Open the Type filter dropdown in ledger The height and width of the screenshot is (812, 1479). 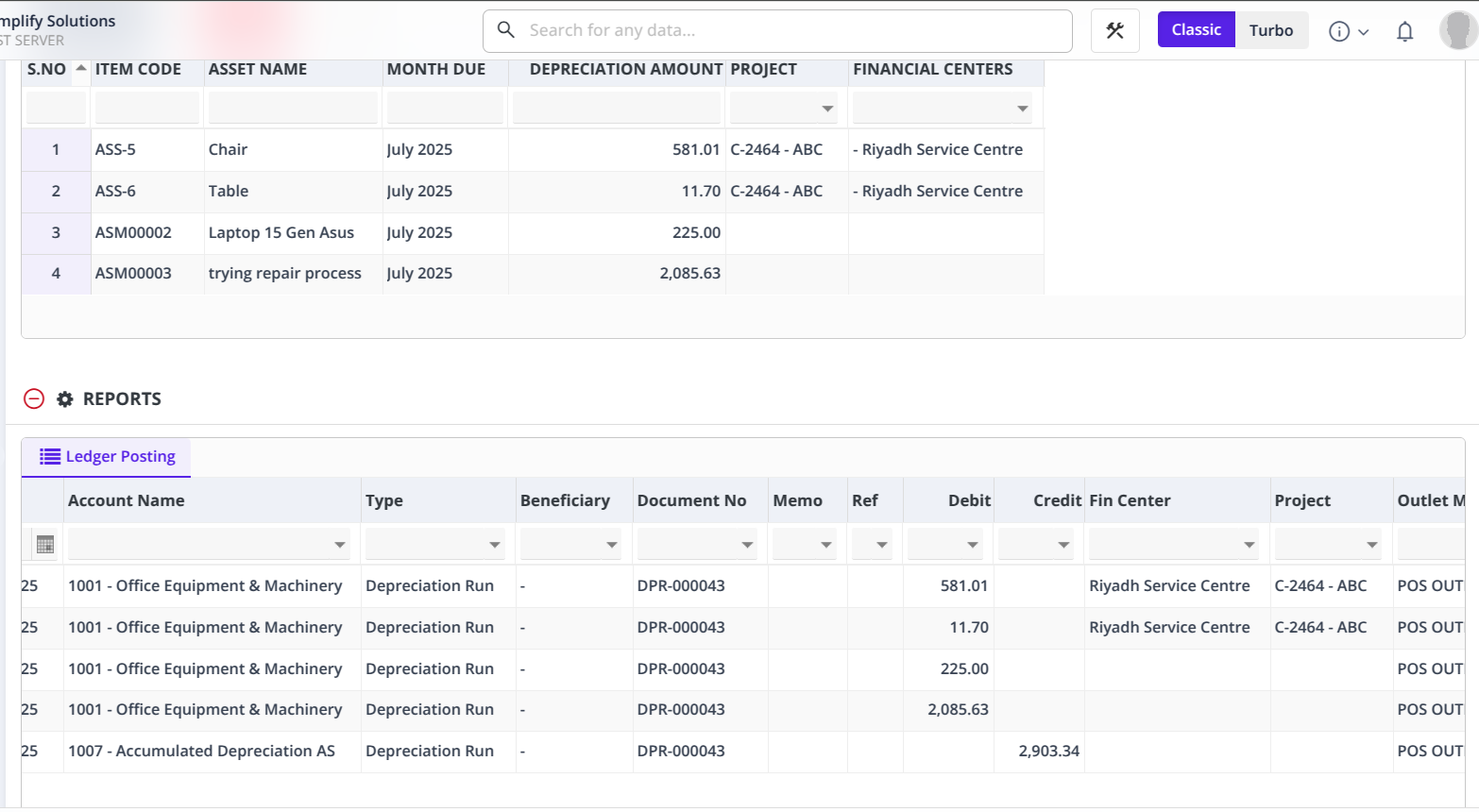(494, 545)
